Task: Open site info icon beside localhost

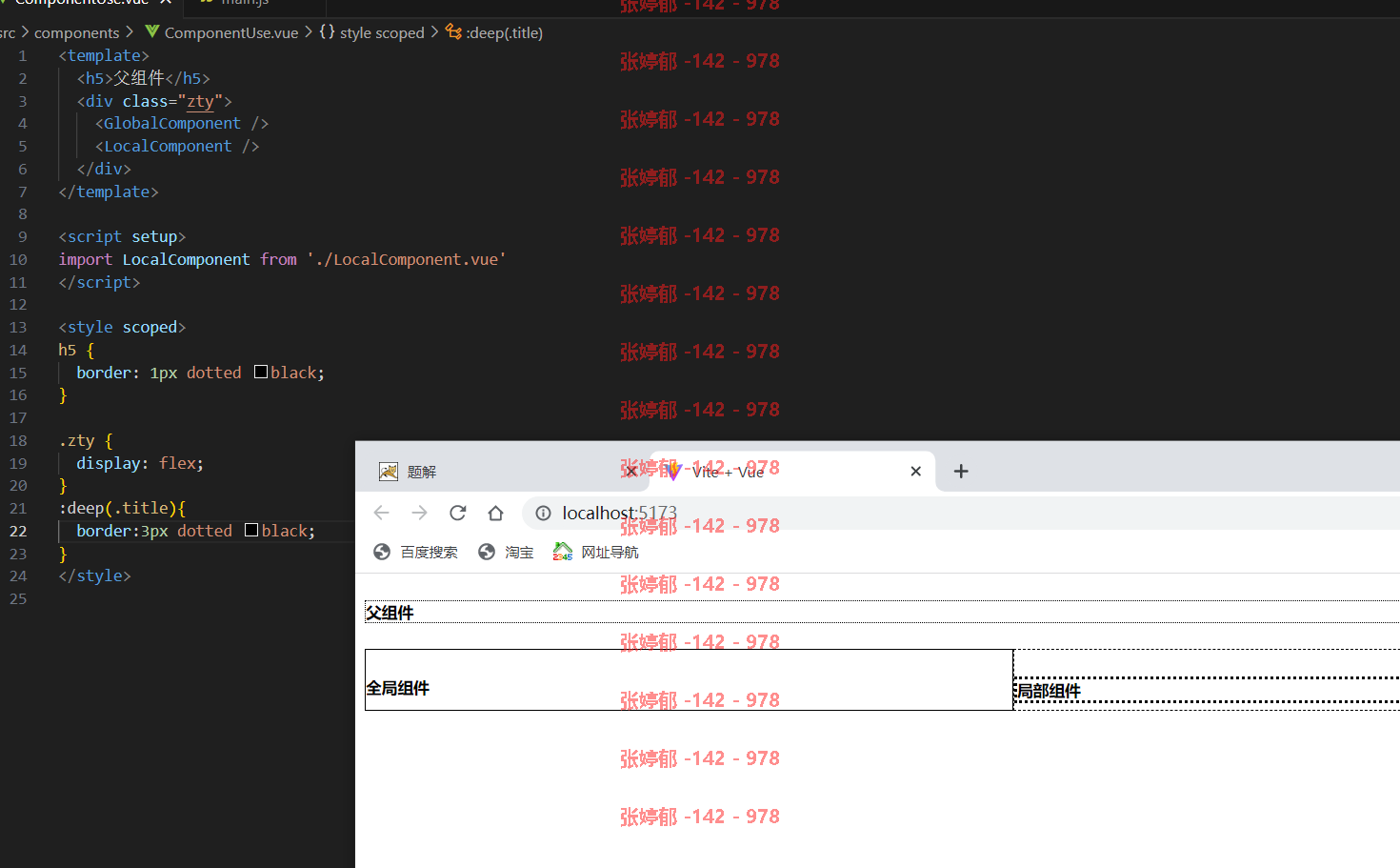Action: click(x=543, y=513)
